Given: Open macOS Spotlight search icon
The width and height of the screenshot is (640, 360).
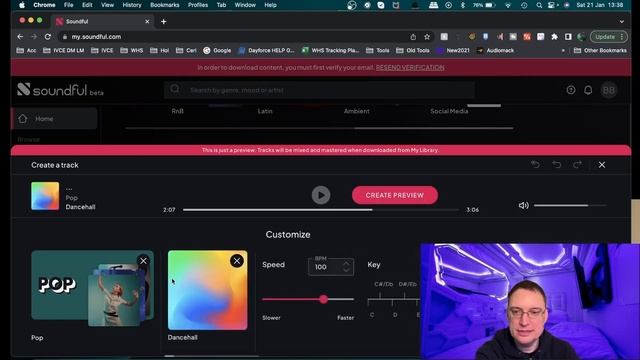Looking at the screenshot, I should [x=539, y=5].
